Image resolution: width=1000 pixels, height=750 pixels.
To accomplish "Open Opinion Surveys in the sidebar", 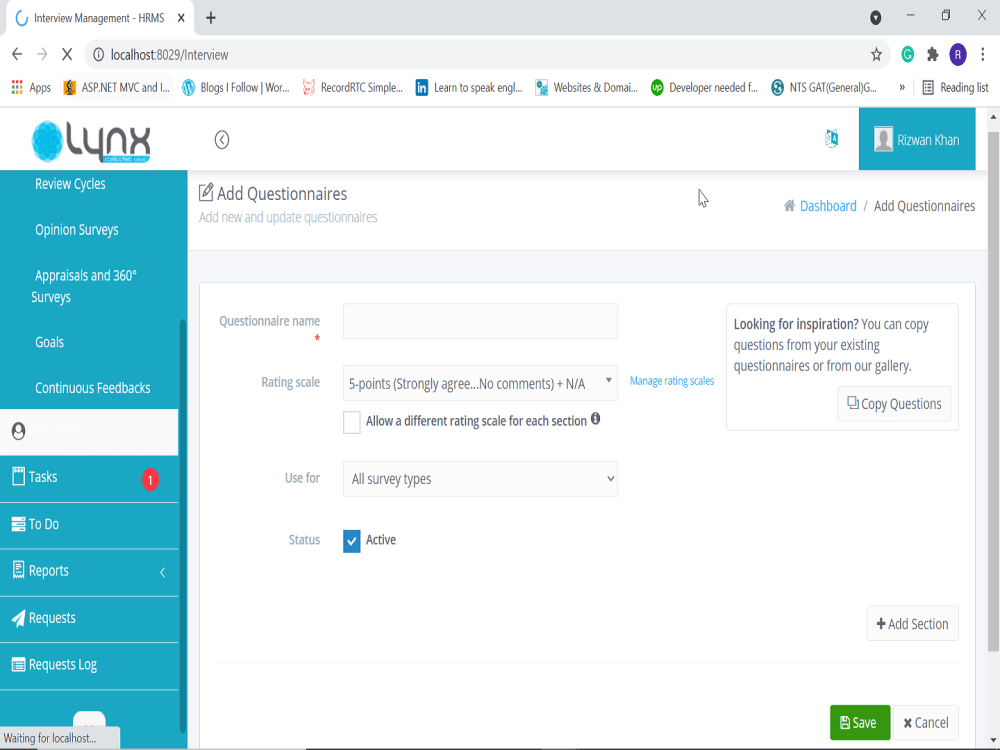I will click(77, 230).
